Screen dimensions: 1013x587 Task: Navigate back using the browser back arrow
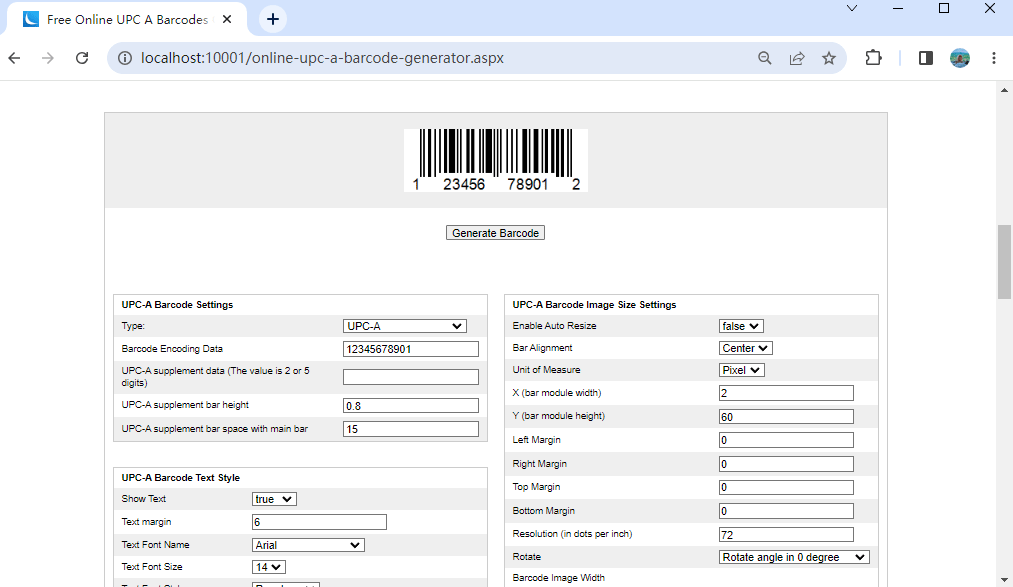[x=13, y=58]
